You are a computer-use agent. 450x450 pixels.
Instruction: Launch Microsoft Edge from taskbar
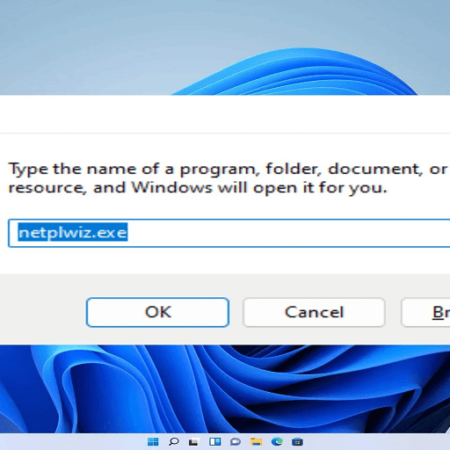[277, 442]
